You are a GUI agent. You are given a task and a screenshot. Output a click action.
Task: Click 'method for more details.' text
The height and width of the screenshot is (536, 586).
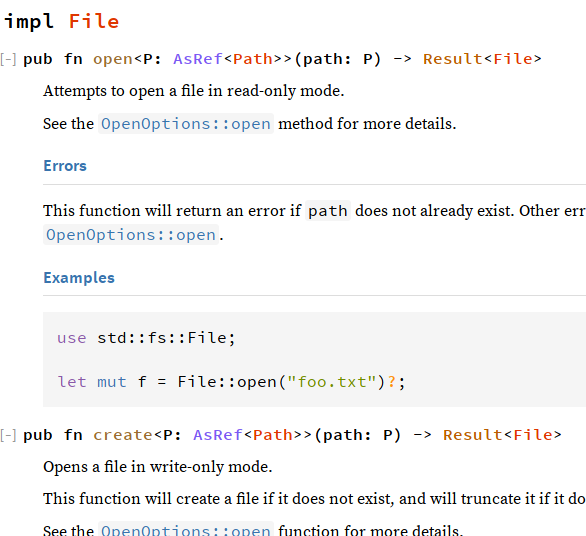(x=367, y=124)
